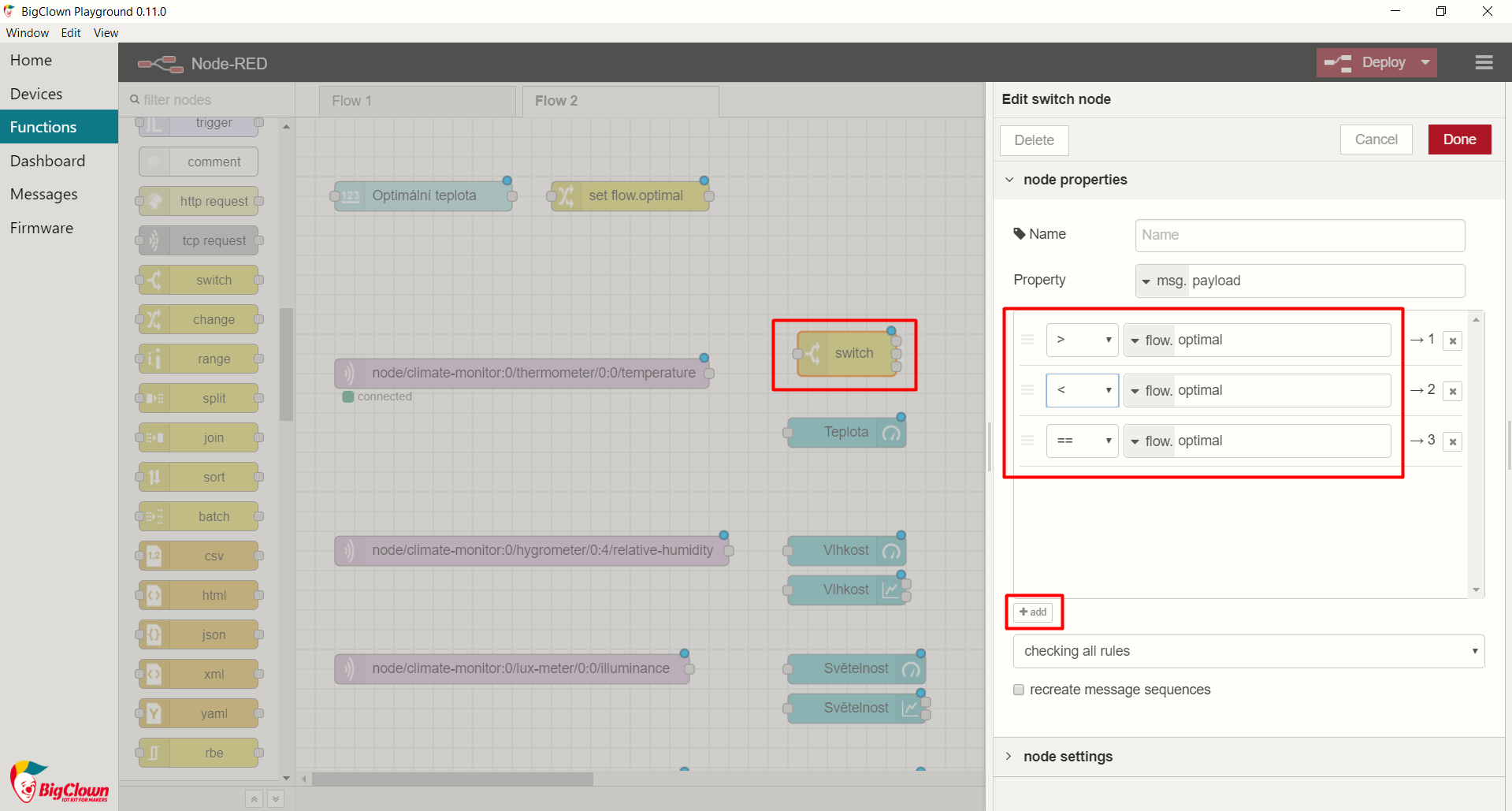Viewport: 1512px width, 811px height.
Task: Select the html node in palette
Action: [x=199, y=595]
